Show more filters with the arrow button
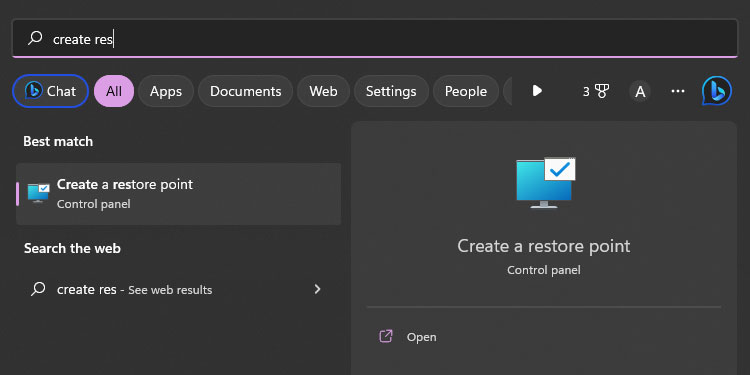 point(537,91)
